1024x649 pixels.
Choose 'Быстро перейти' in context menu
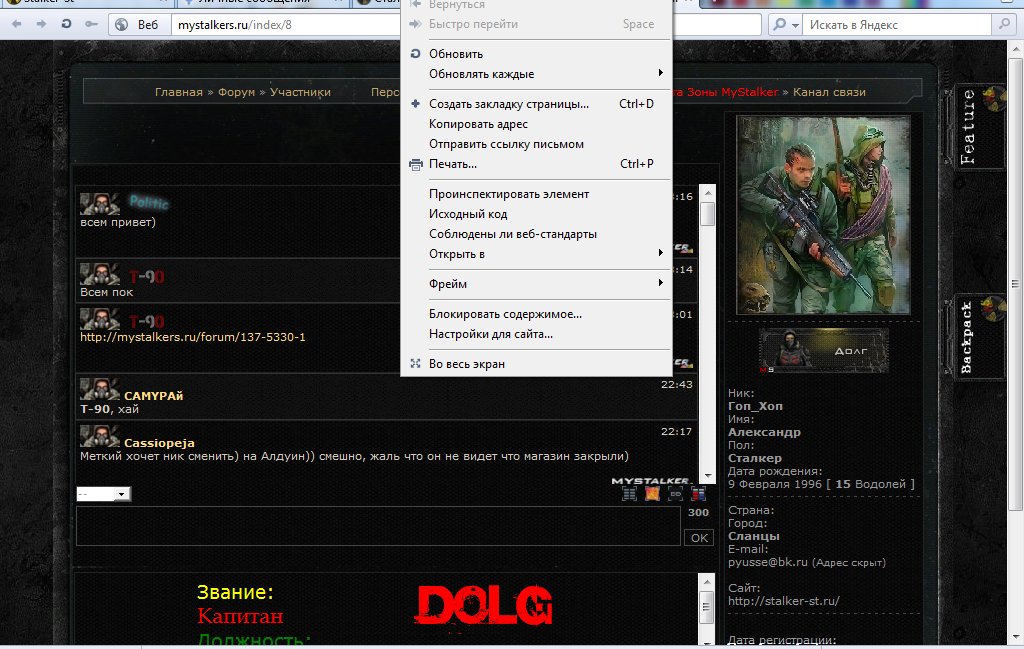pos(536,24)
